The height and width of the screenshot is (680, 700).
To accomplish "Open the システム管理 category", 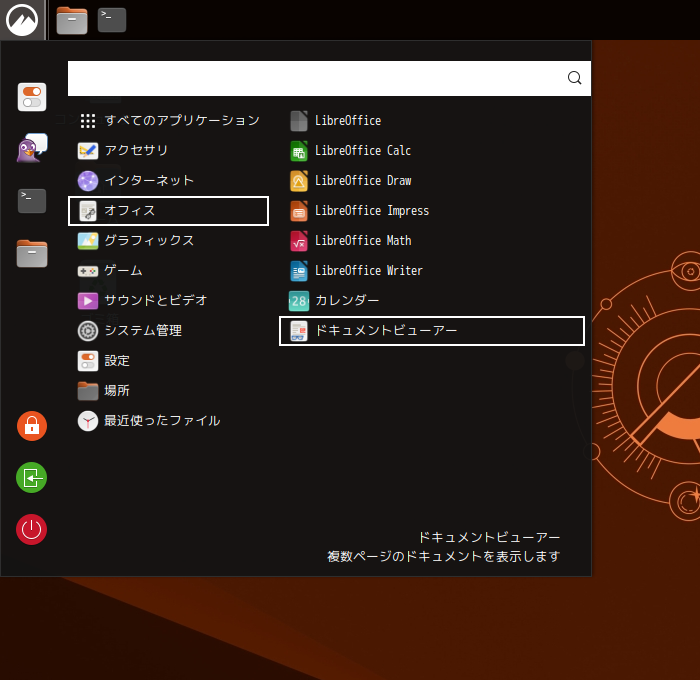I will coord(168,331).
